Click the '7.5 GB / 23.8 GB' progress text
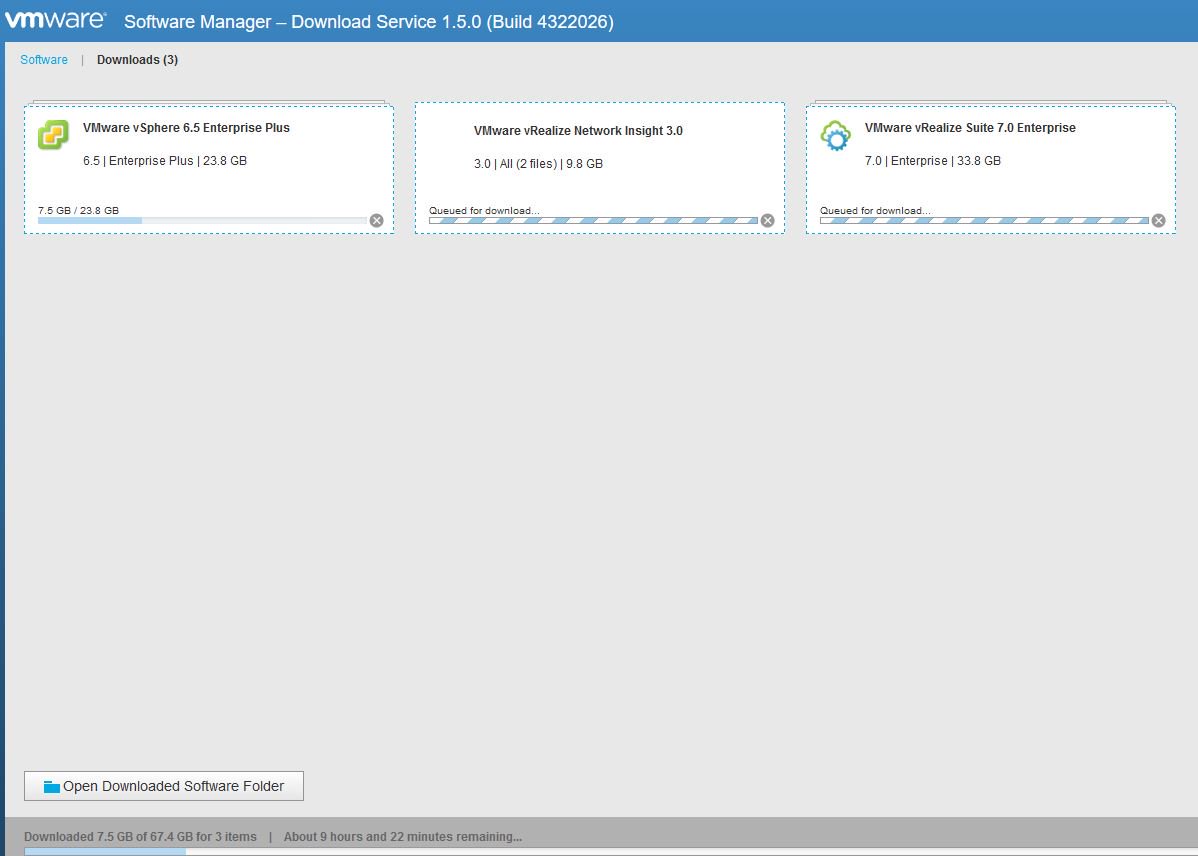The height and width of the screenshot is (856, 1198). coord(79,210)
